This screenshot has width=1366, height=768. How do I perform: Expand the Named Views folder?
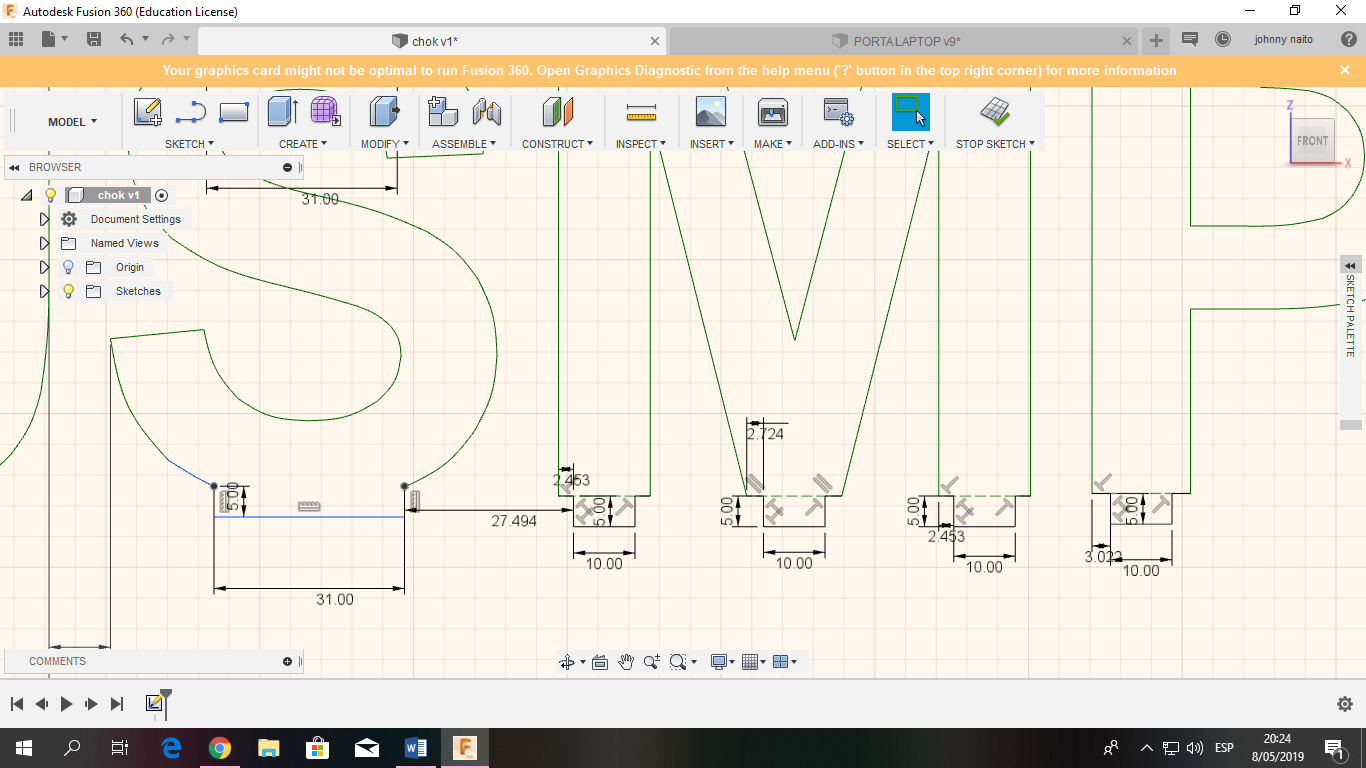coord(44,243)
